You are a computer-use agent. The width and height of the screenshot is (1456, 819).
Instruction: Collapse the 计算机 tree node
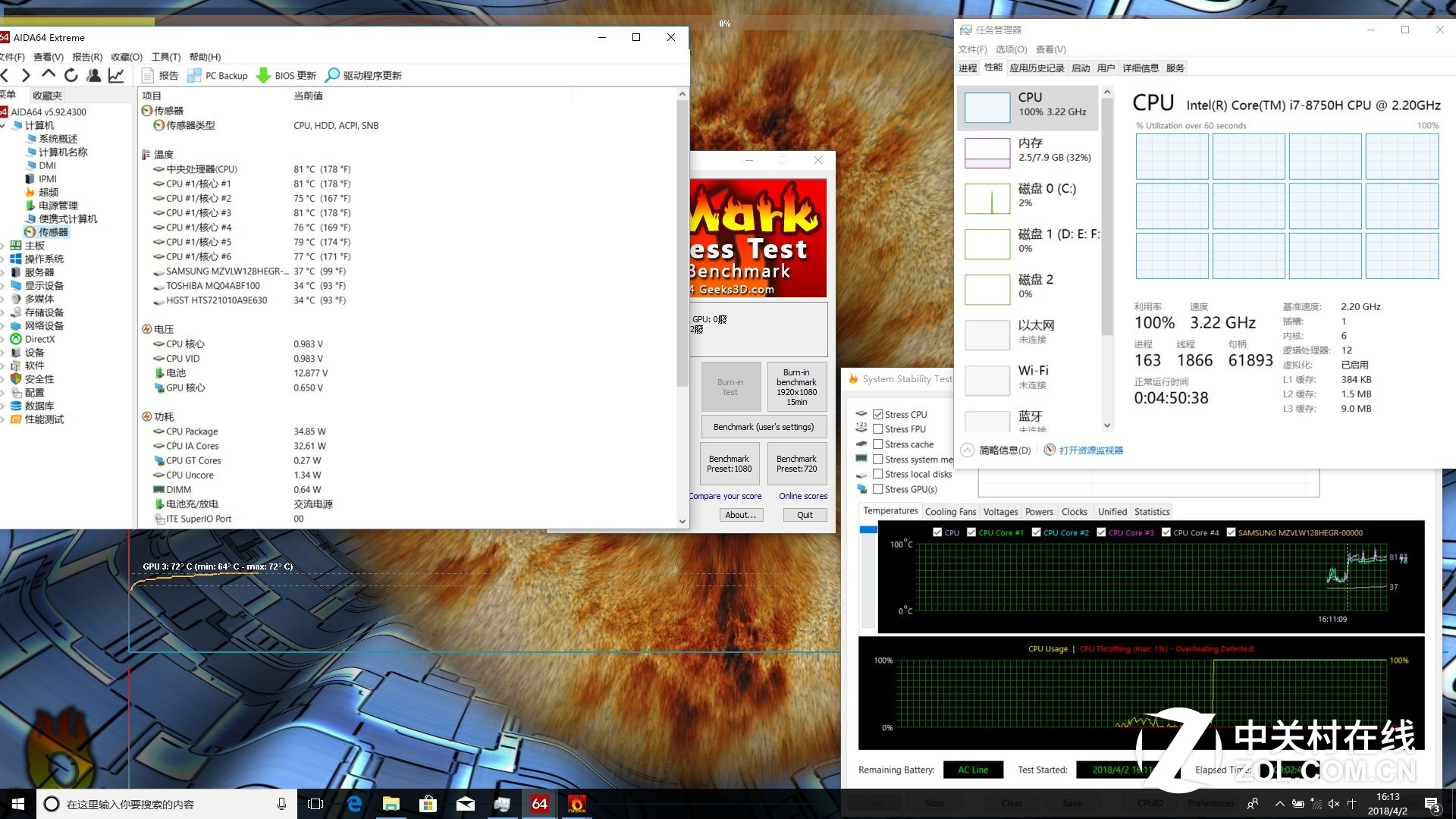click(x=3, y=125)
